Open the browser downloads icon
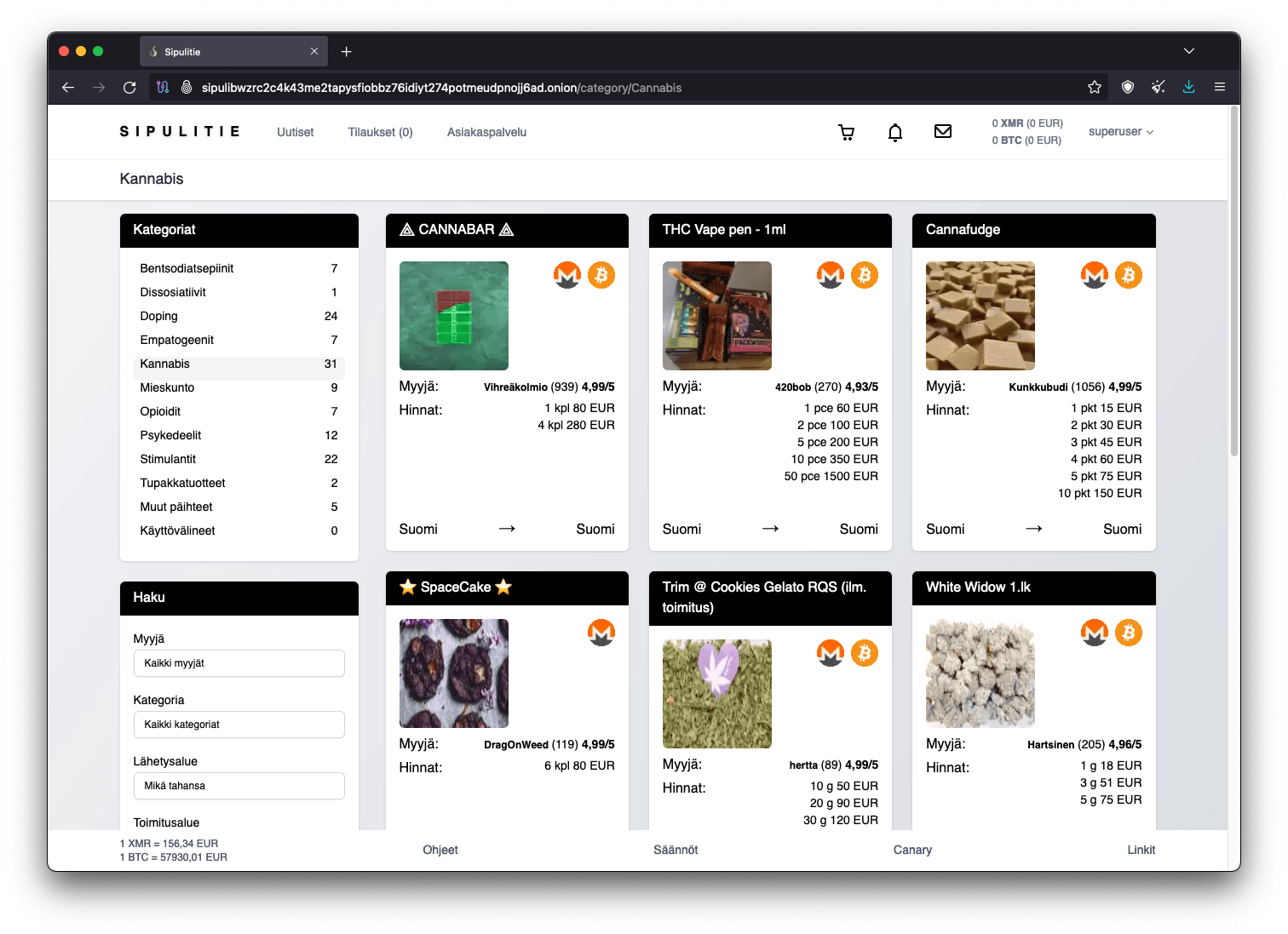This screenshot has height=934, width=1288. [x=1188, y=88]
